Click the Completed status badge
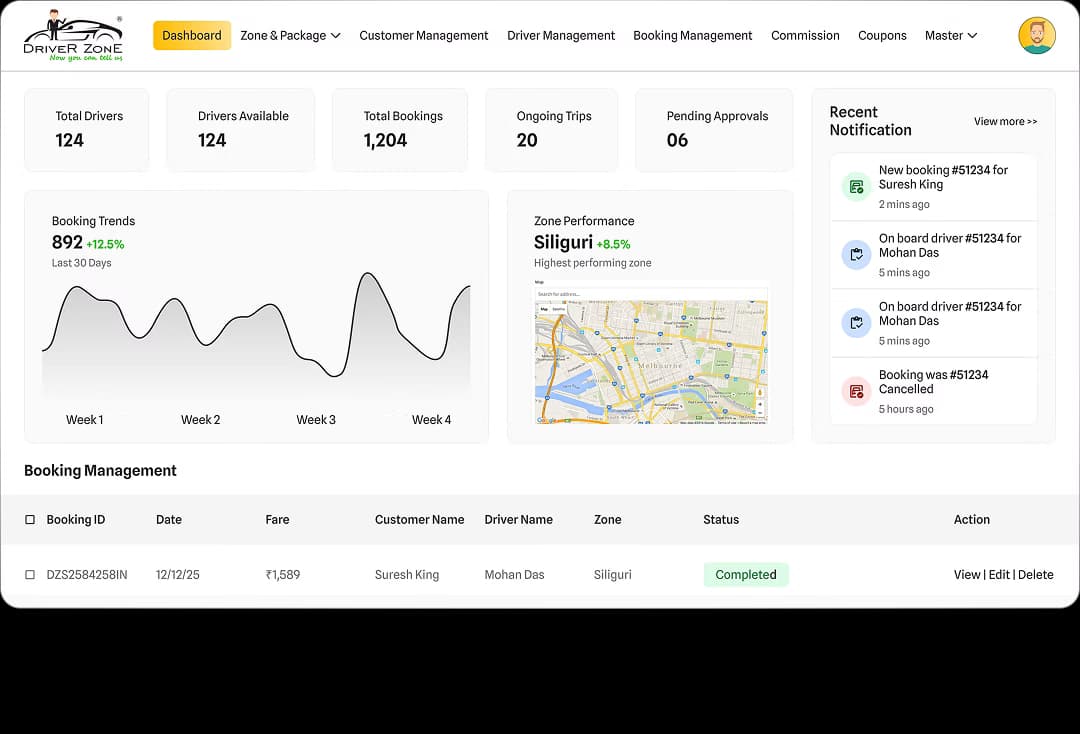This screenshot has height=734, width=1080. click(746, 574)
